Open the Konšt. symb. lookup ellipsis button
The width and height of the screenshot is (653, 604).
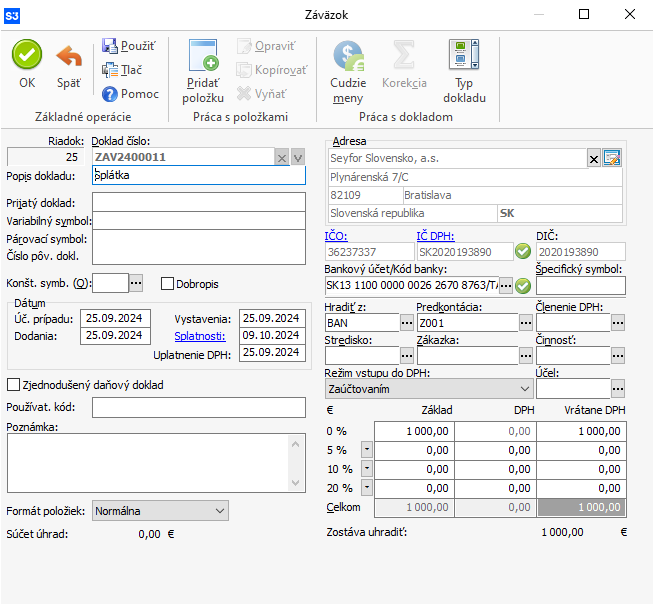(x=136, y=283)
